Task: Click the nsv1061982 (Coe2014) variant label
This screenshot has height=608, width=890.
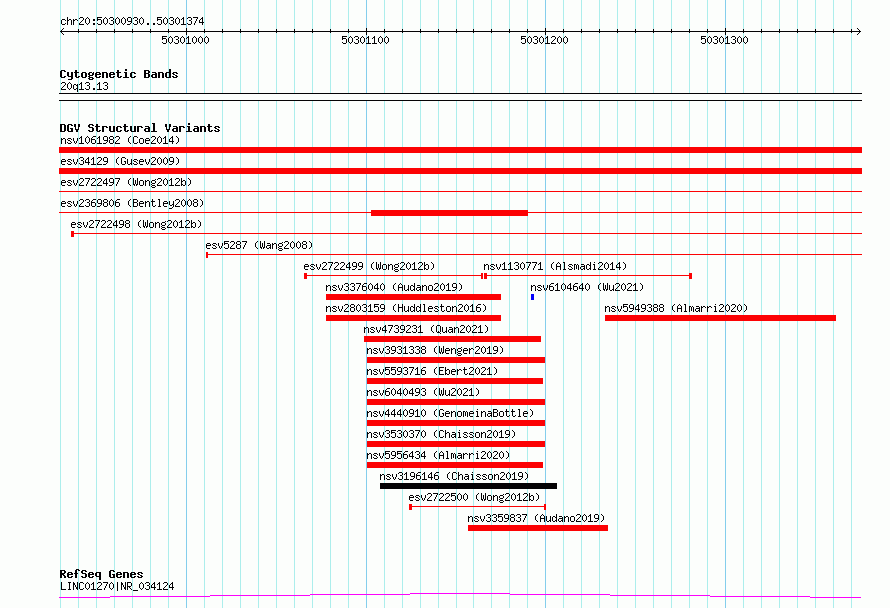Action: [x=120, y=140]
